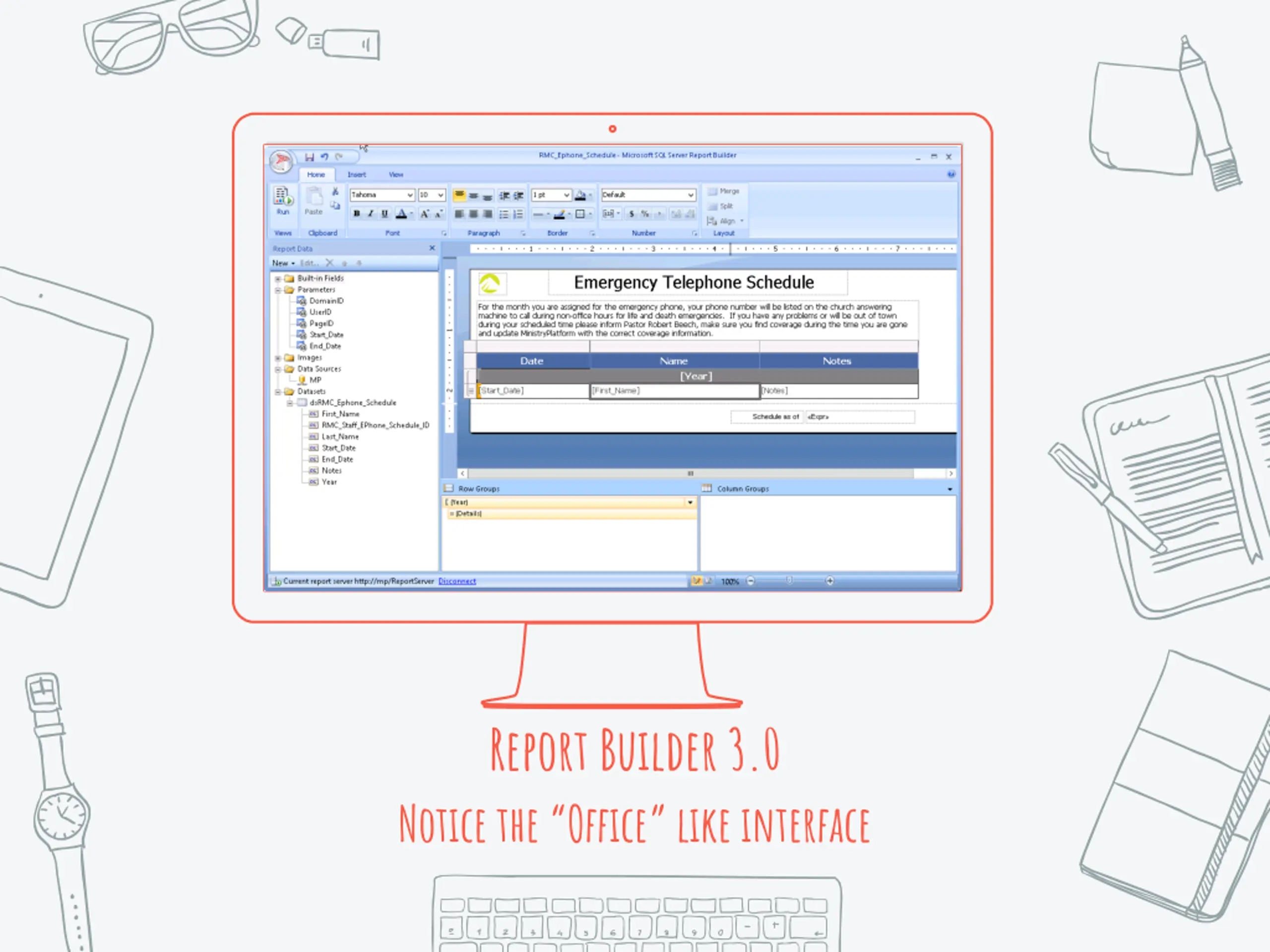Center the text horizontally

coord(474,214)
